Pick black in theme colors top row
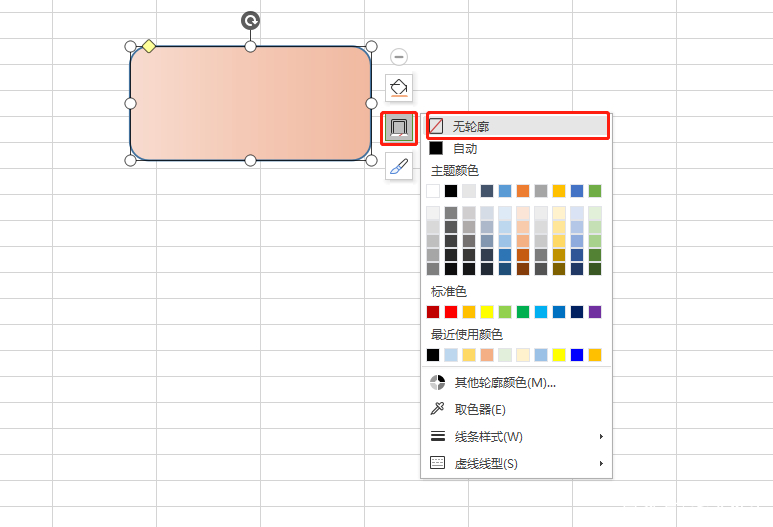The width and height of the screenshot is (773, 527). pyautogui.click(x=451, y=191)
